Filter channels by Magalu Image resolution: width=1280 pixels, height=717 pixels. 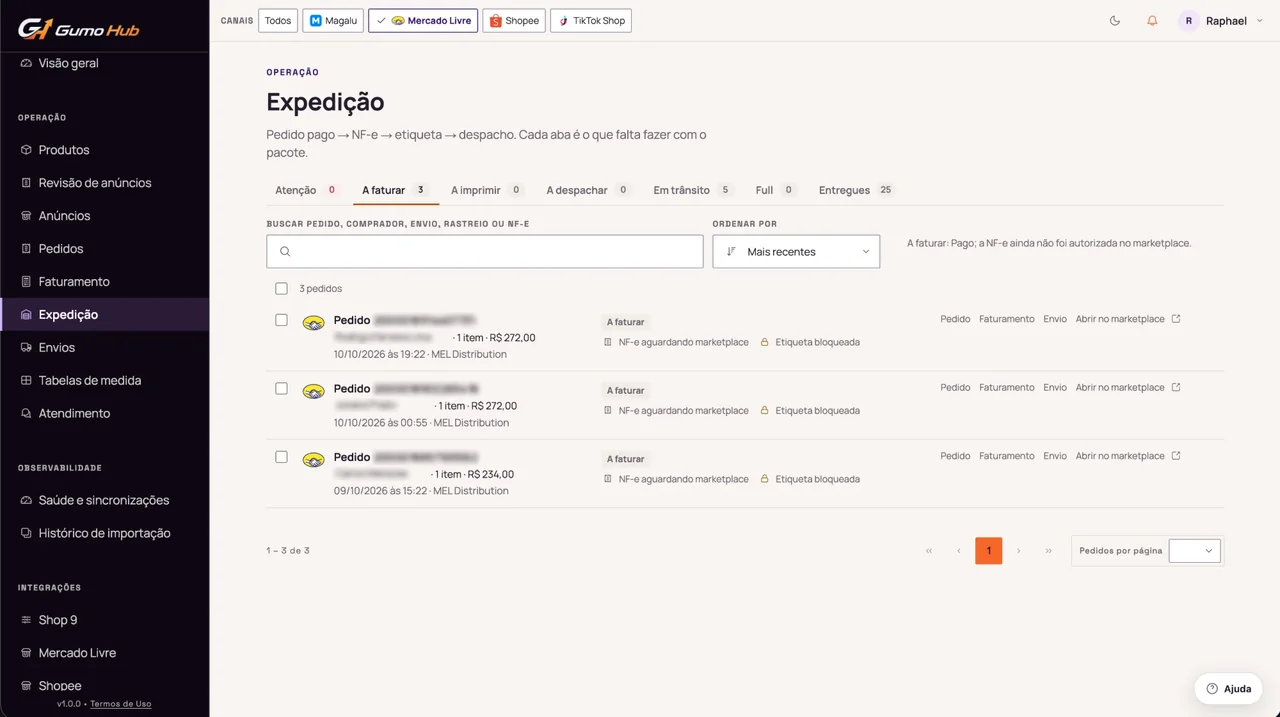tap(333, 21)
